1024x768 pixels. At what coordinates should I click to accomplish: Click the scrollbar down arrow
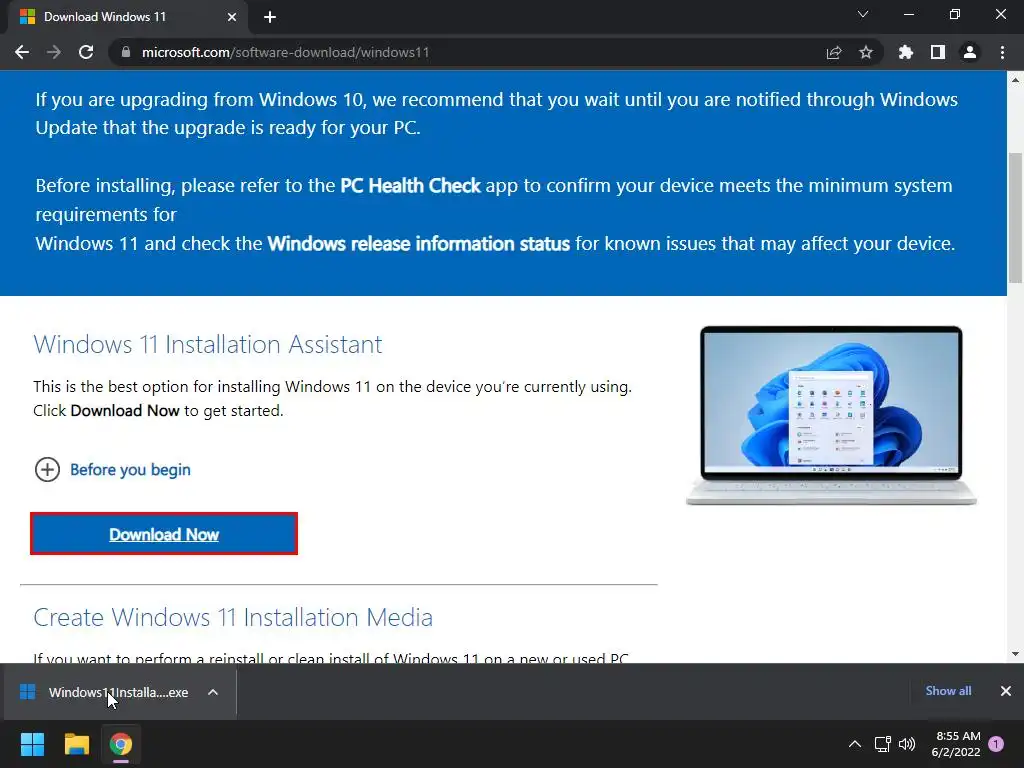tap(1015, 654)
